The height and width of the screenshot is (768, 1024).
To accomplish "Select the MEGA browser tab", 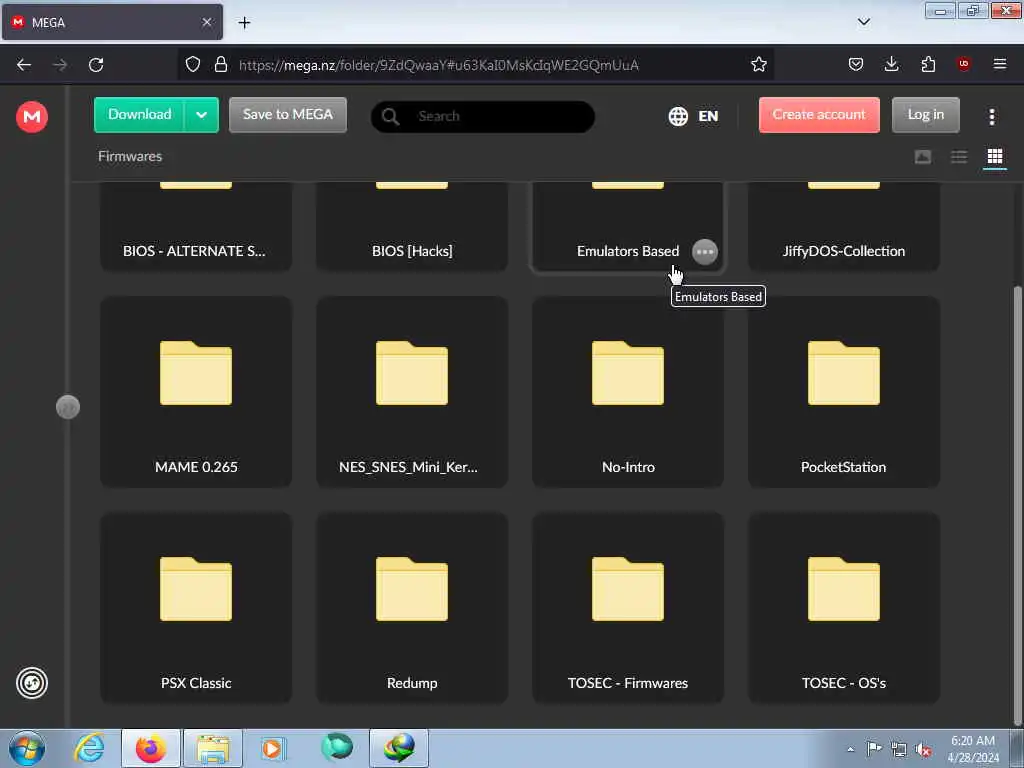I will (112, 22).
